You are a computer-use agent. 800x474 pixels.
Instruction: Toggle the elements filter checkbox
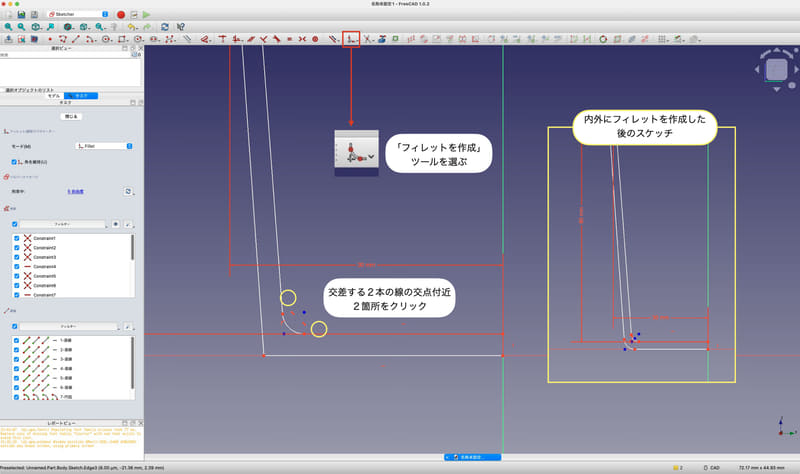(14, 326)
